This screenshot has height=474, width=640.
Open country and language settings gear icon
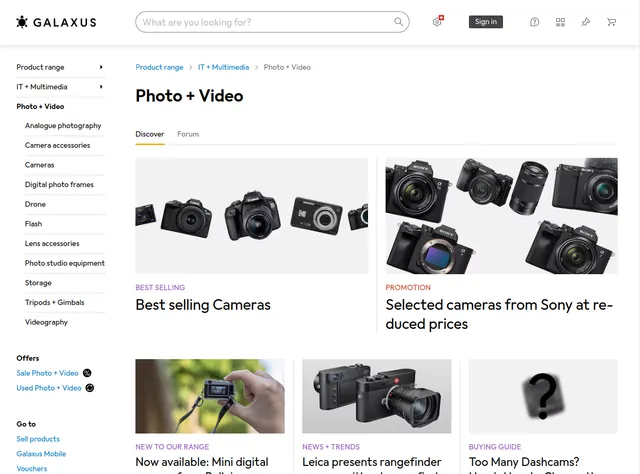[x=437, y=22]
